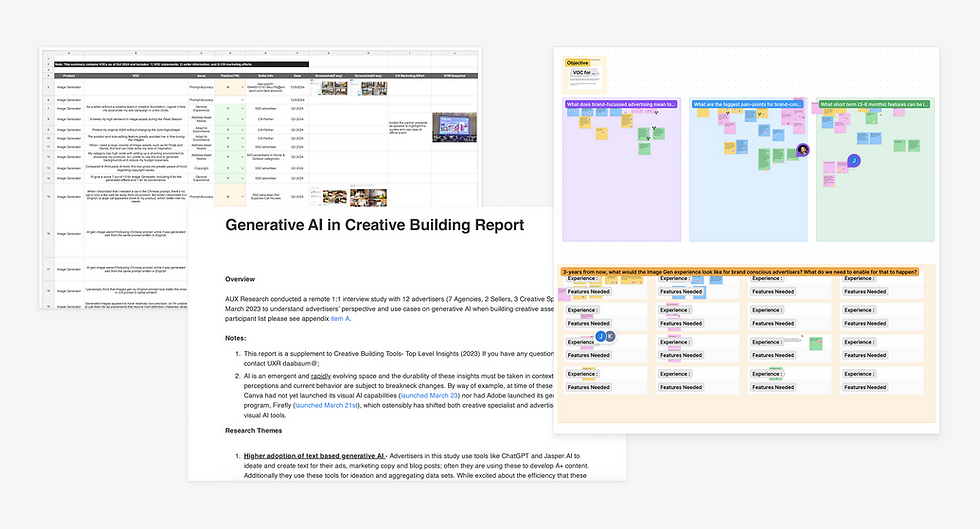Click the CN Marketing Effort note about partner presentation
The width and height of the screenshot is (980, 529).
[x=409, y=127]
